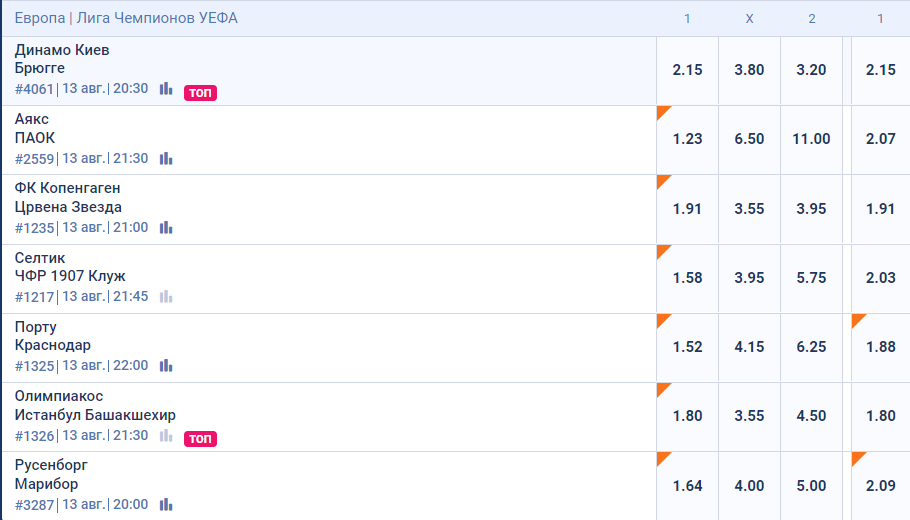Open statistics icon for Аякс – ПАОК
Image resolution: width=910 pixels, height=520 pixels.
coord(166,158)
